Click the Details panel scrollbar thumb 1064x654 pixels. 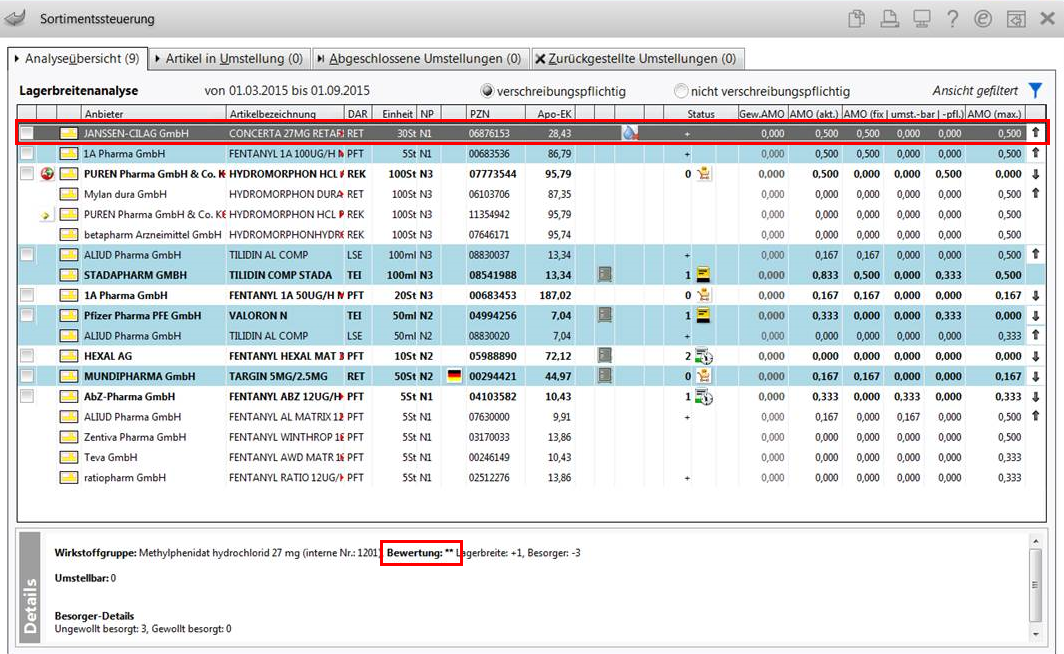(x=1035, y=585)
